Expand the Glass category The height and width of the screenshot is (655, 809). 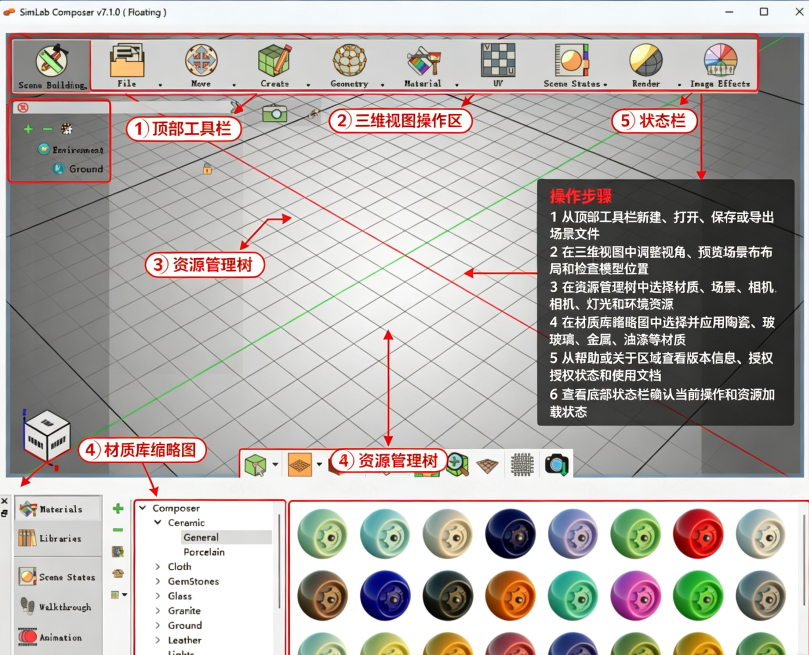(x=158, y=596)
